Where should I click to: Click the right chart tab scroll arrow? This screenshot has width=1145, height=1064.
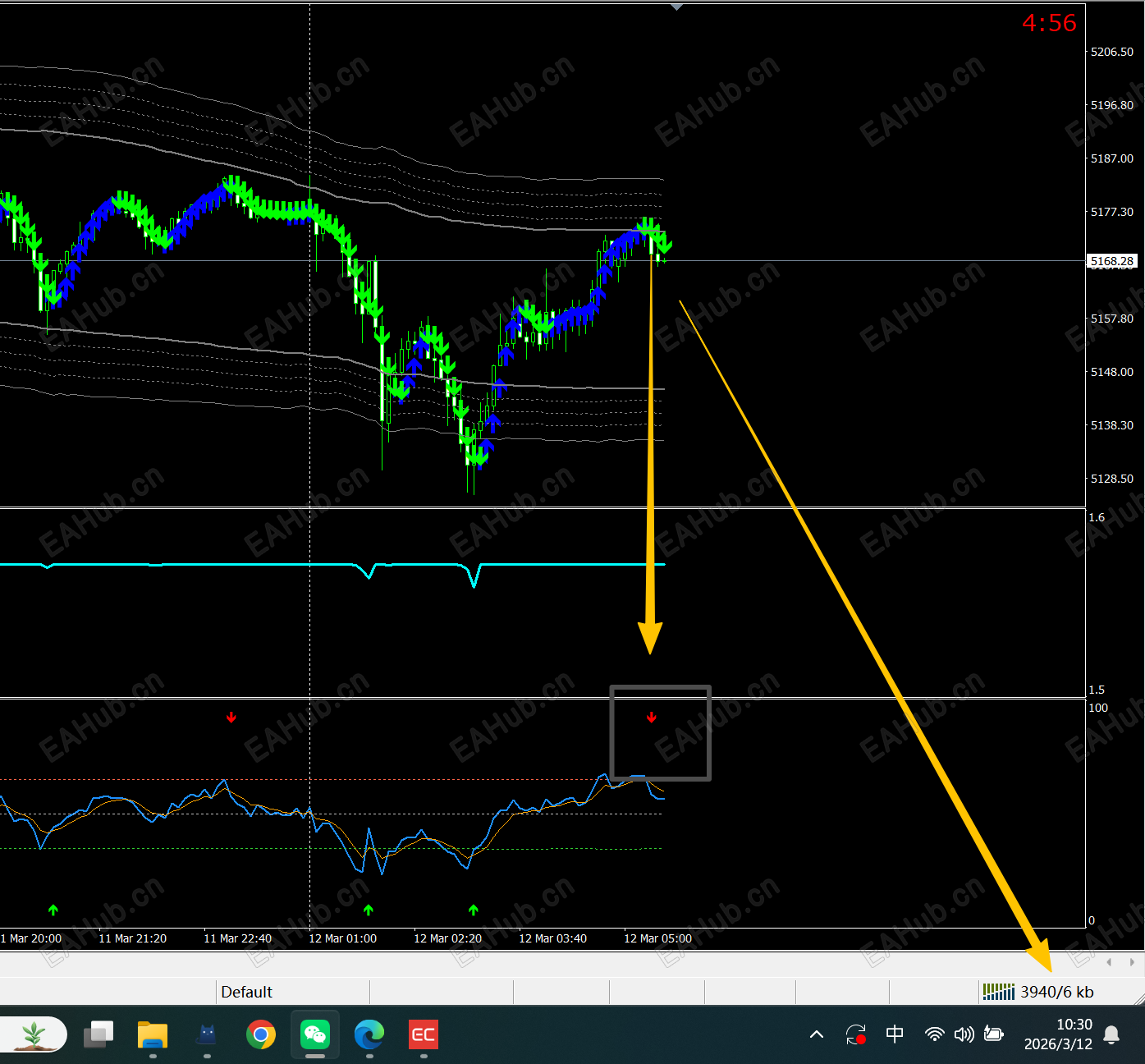click(1132, 962)
